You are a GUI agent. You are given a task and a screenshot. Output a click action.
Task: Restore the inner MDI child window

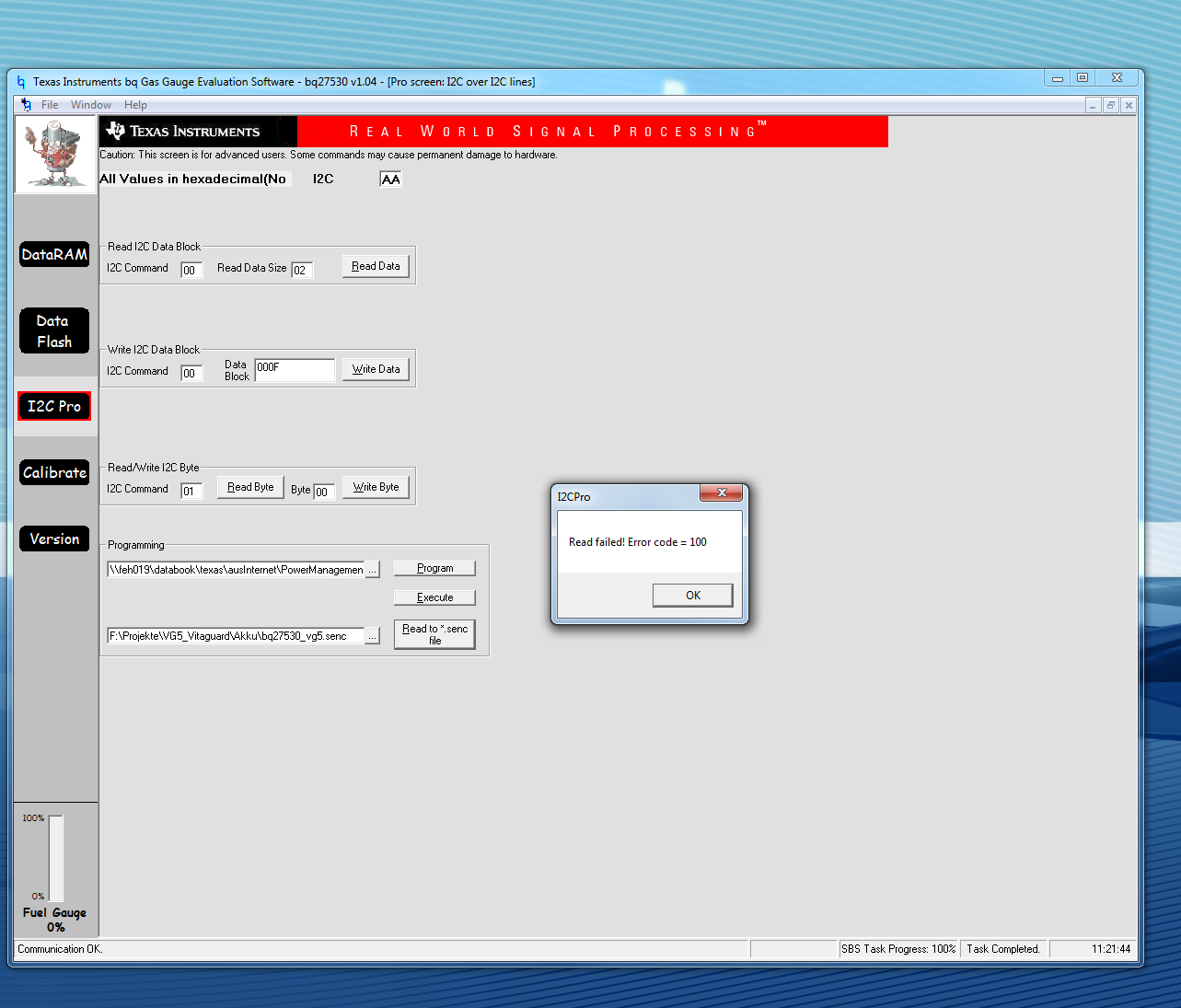(1110, 105)
